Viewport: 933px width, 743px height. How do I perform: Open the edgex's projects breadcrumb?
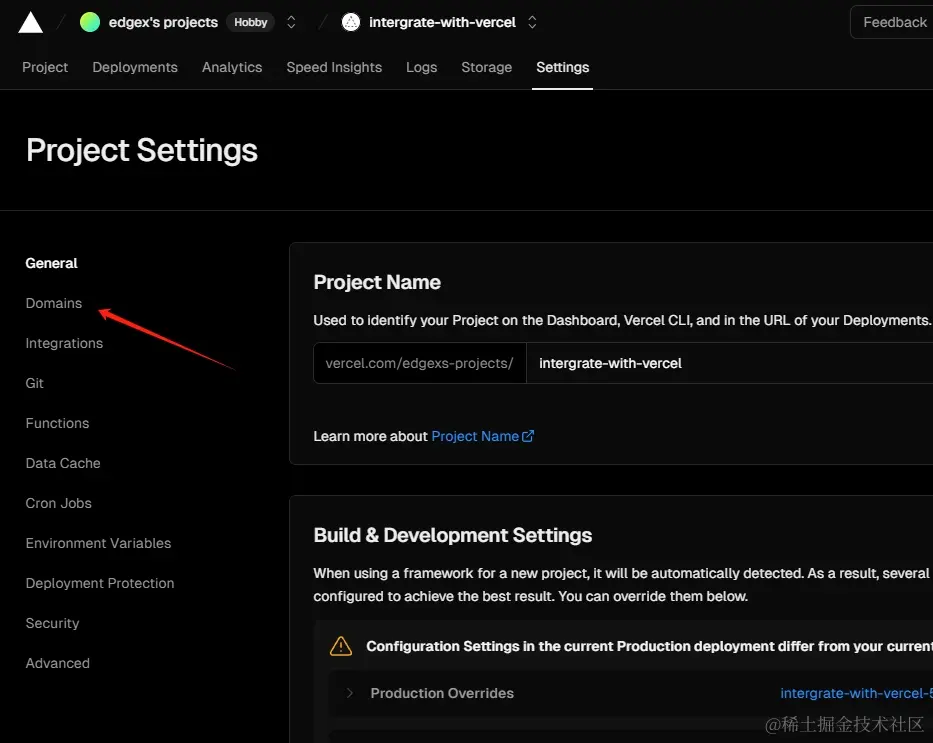click(x=163, y=22)
